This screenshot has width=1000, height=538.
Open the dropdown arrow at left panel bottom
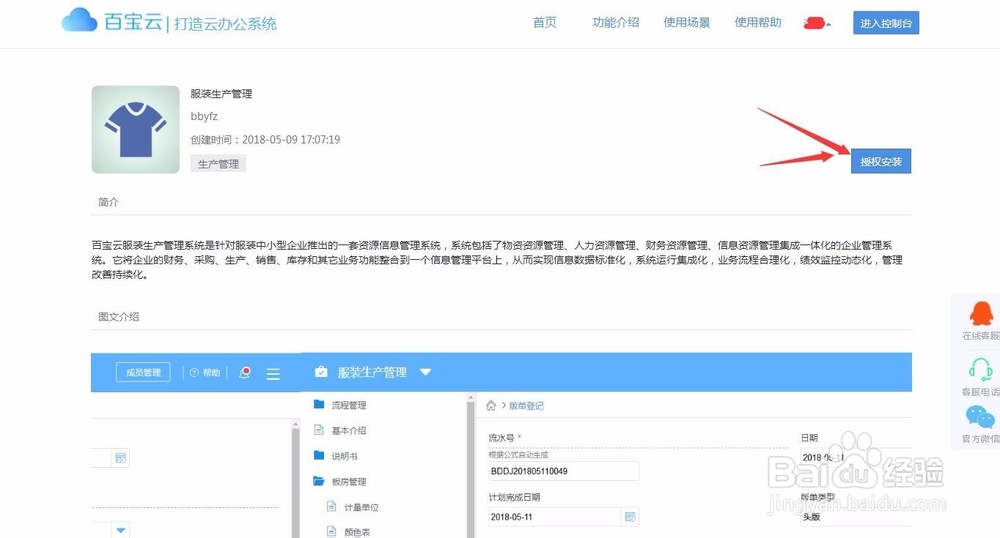coord(121,530)
